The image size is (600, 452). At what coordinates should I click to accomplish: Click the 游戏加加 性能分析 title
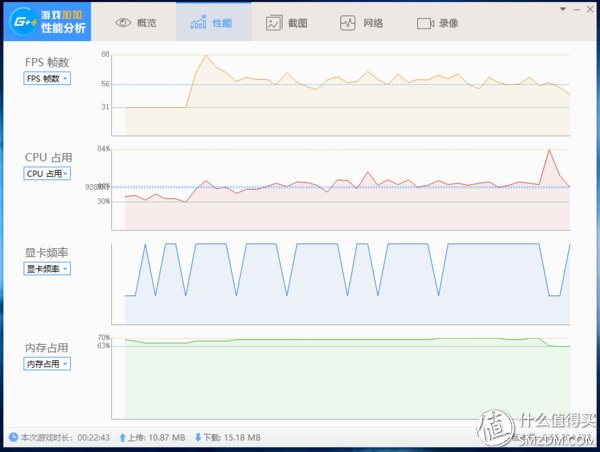[x=63, y=22]
